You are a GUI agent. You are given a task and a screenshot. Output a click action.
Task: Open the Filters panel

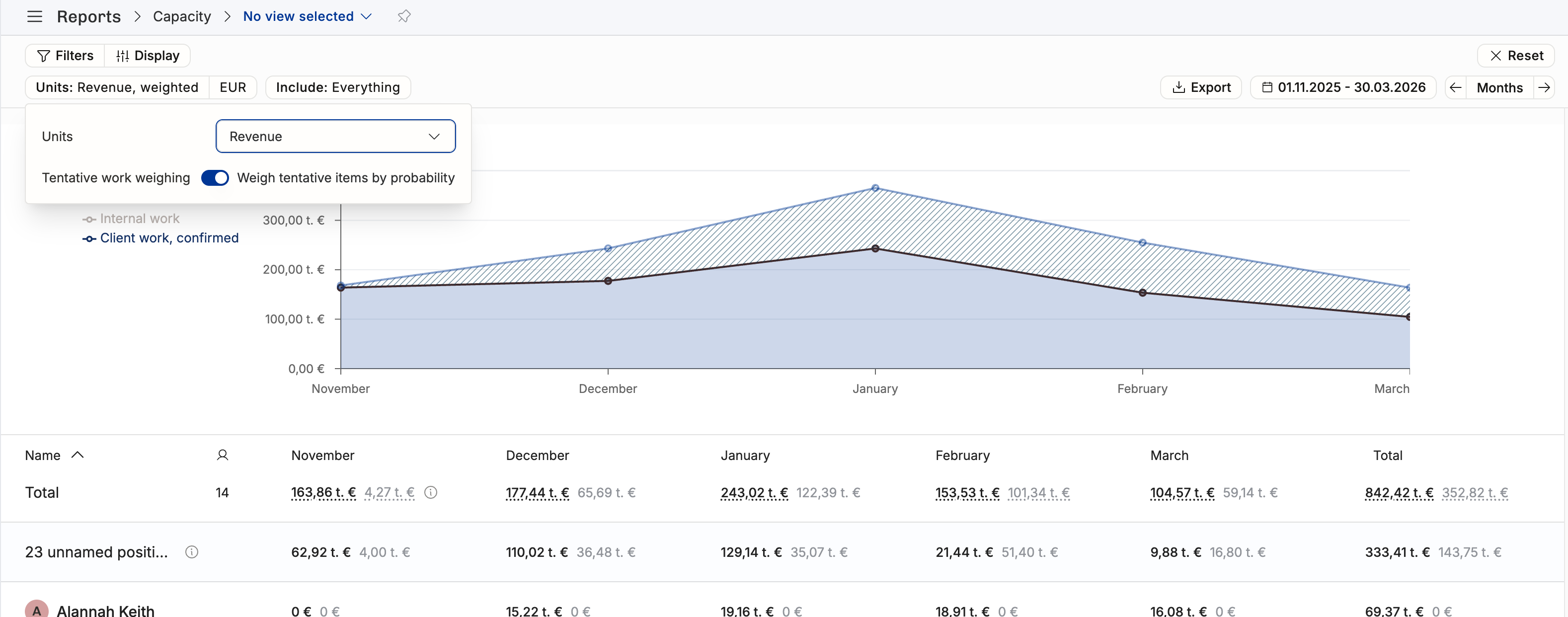pyautogui.click(x=65, y=56)
